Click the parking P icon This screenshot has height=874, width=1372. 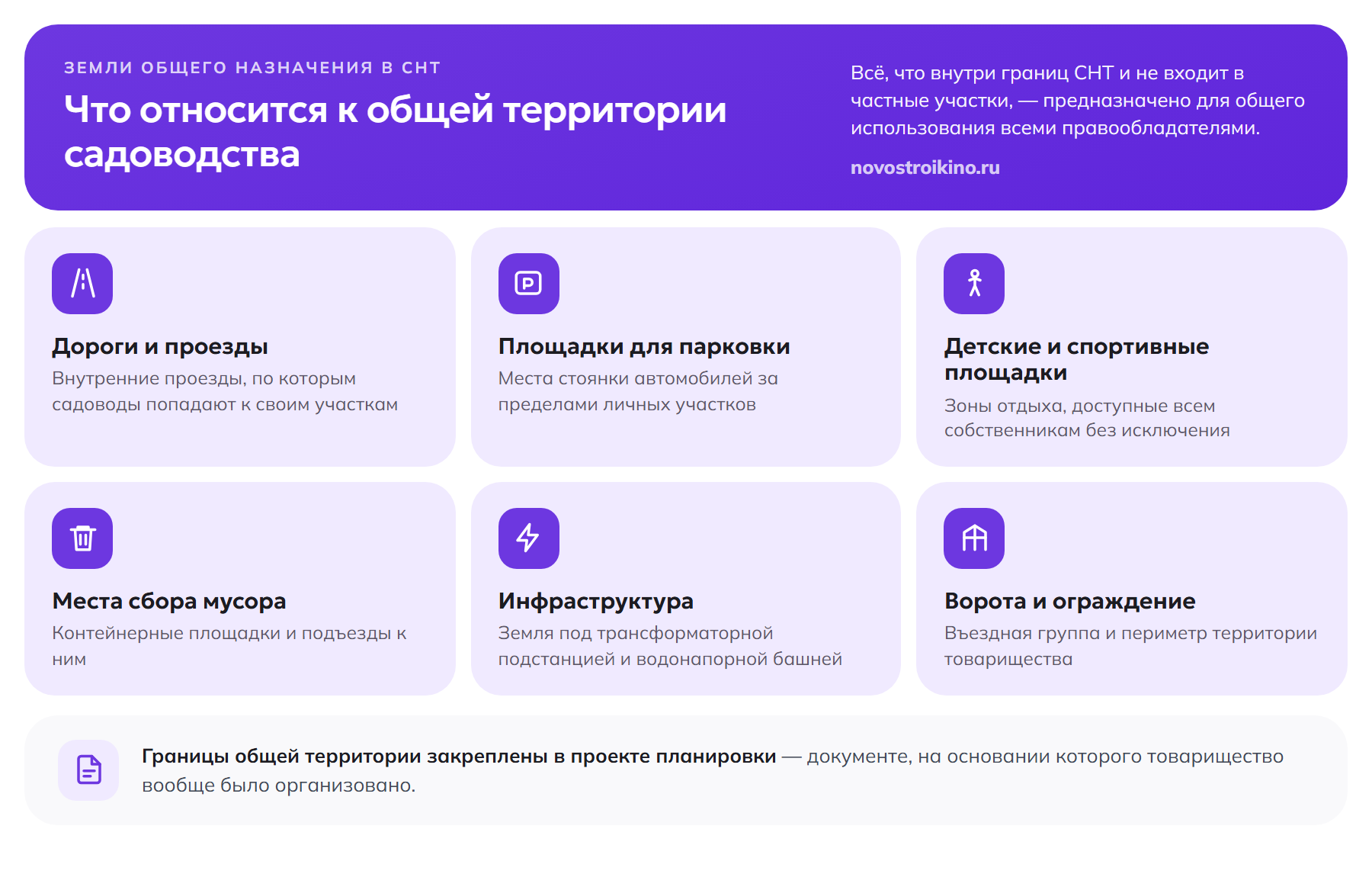(x=528, y=284)
